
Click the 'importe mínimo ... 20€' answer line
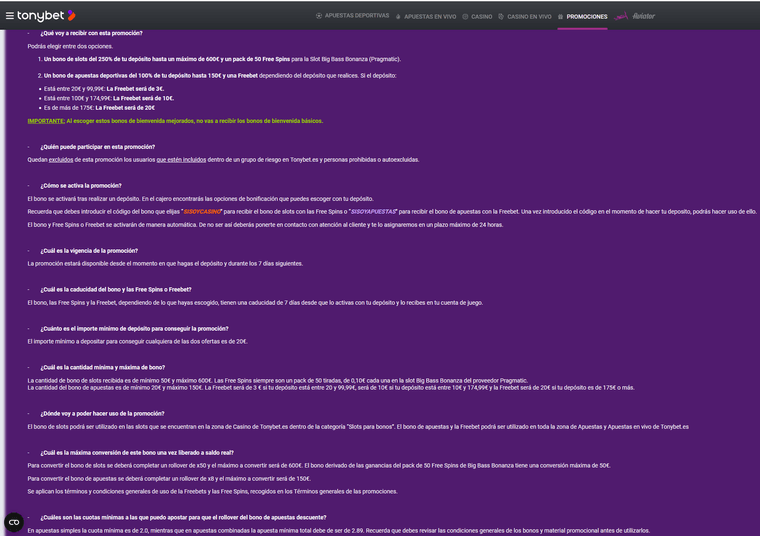coord(137,341)
